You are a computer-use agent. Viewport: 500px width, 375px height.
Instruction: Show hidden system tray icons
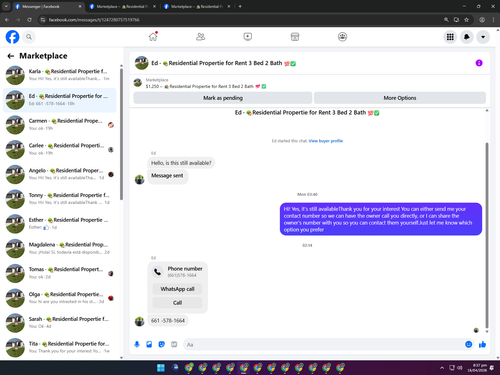(x=442, y=368)
